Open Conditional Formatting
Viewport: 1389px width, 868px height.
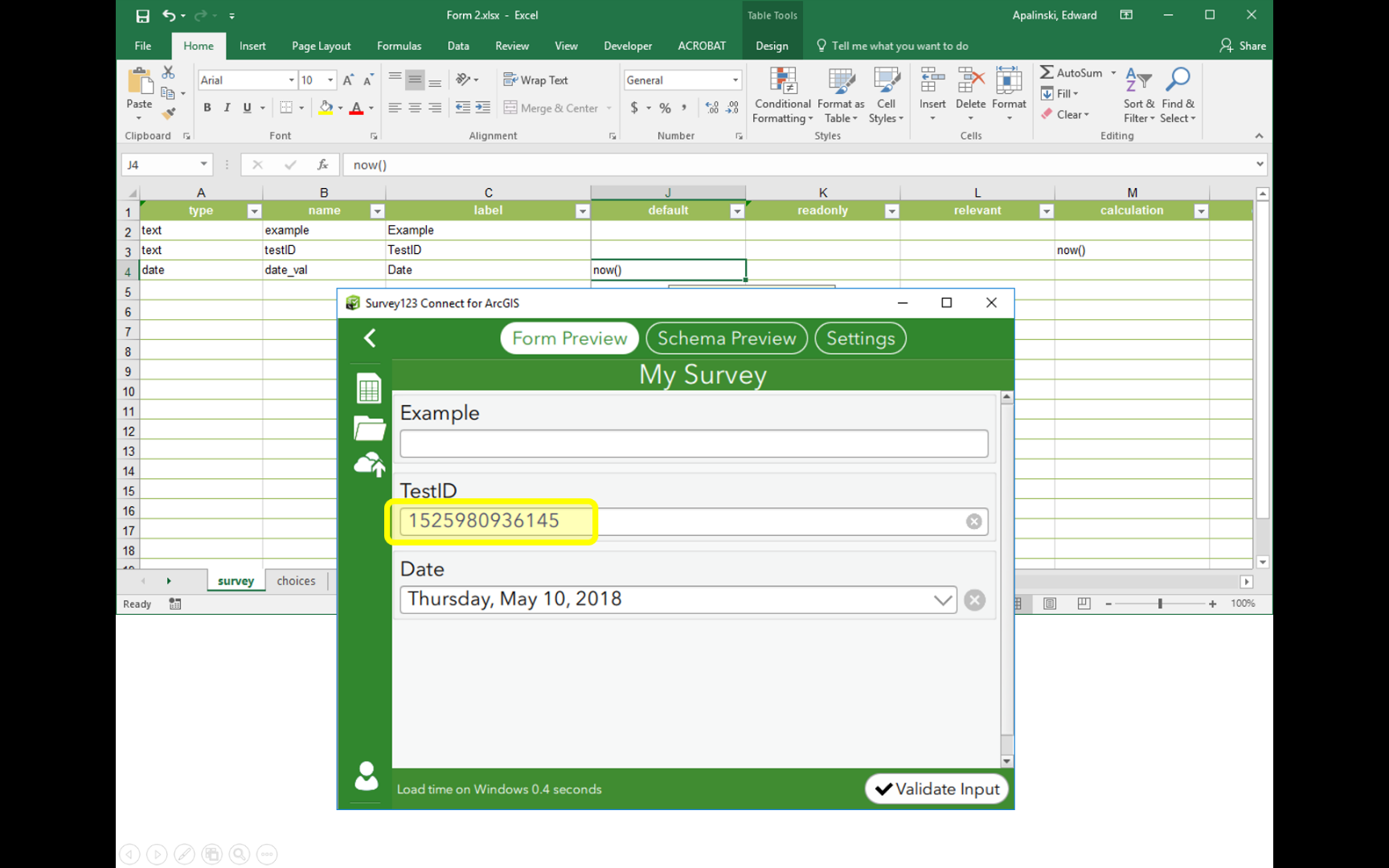pos(783,96)
